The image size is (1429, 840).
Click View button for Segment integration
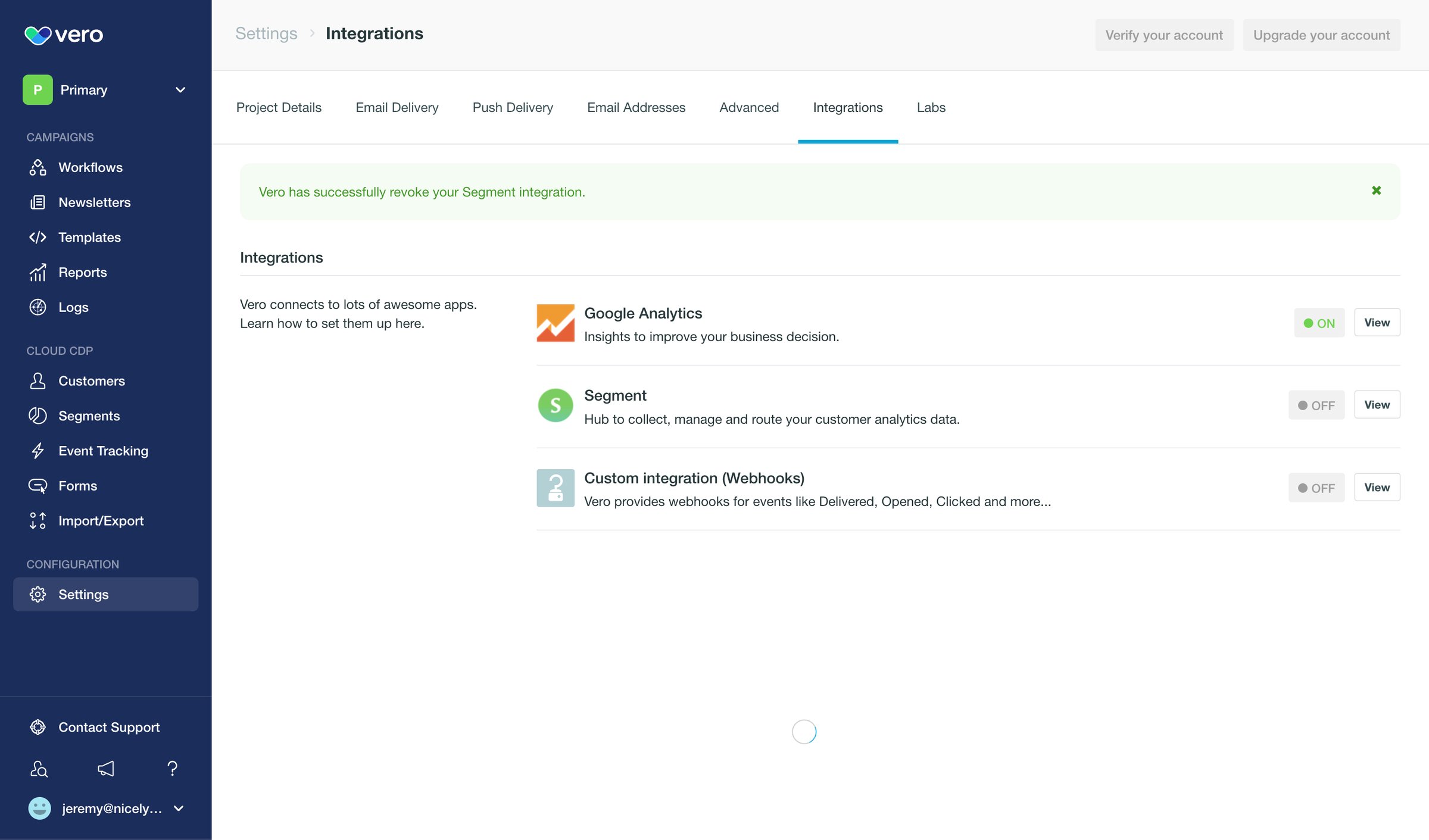1377,405
